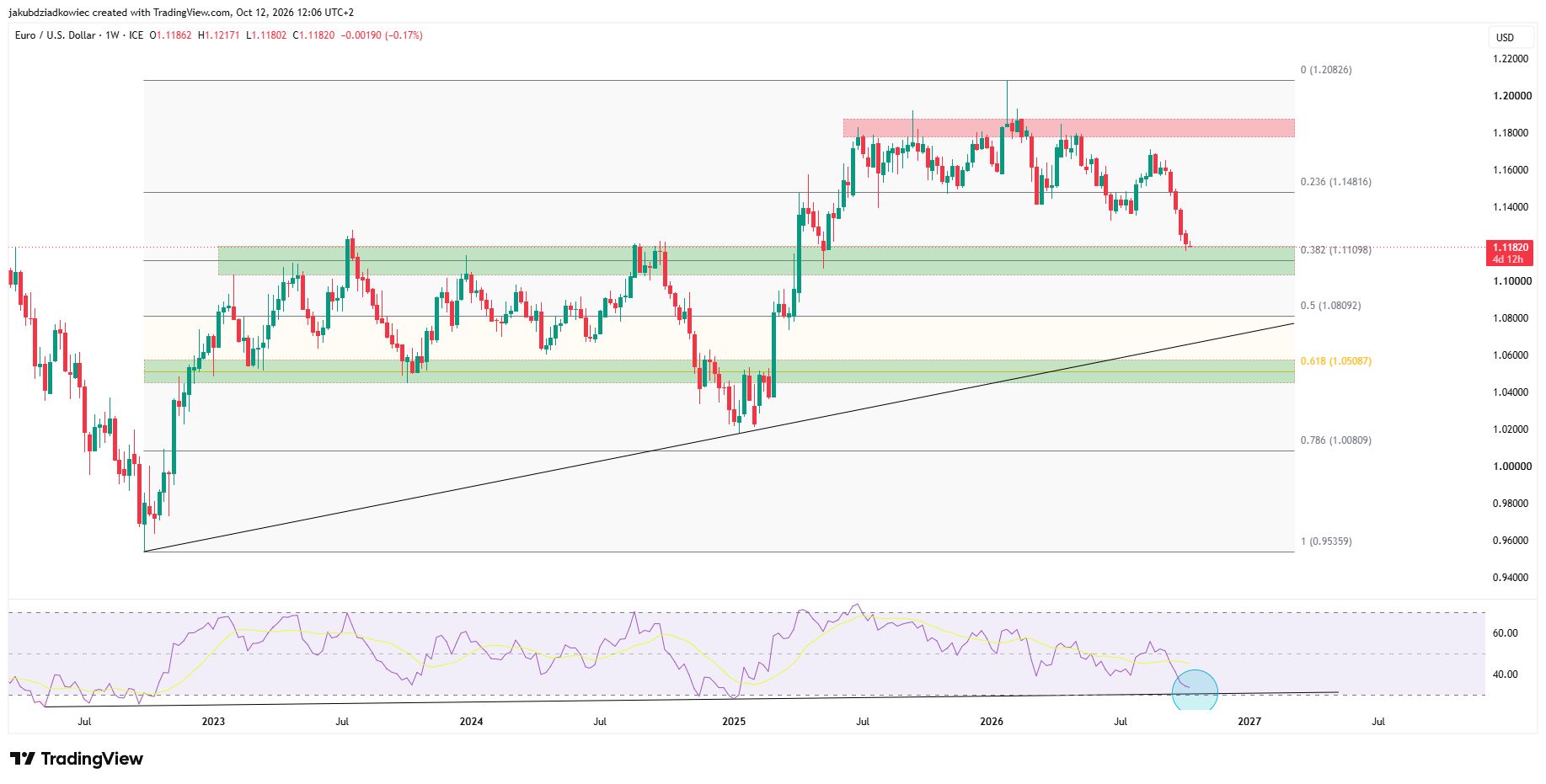
Task: Click the Fib label 0.236 (1.14816)
Action: [x=1336, y=182]
